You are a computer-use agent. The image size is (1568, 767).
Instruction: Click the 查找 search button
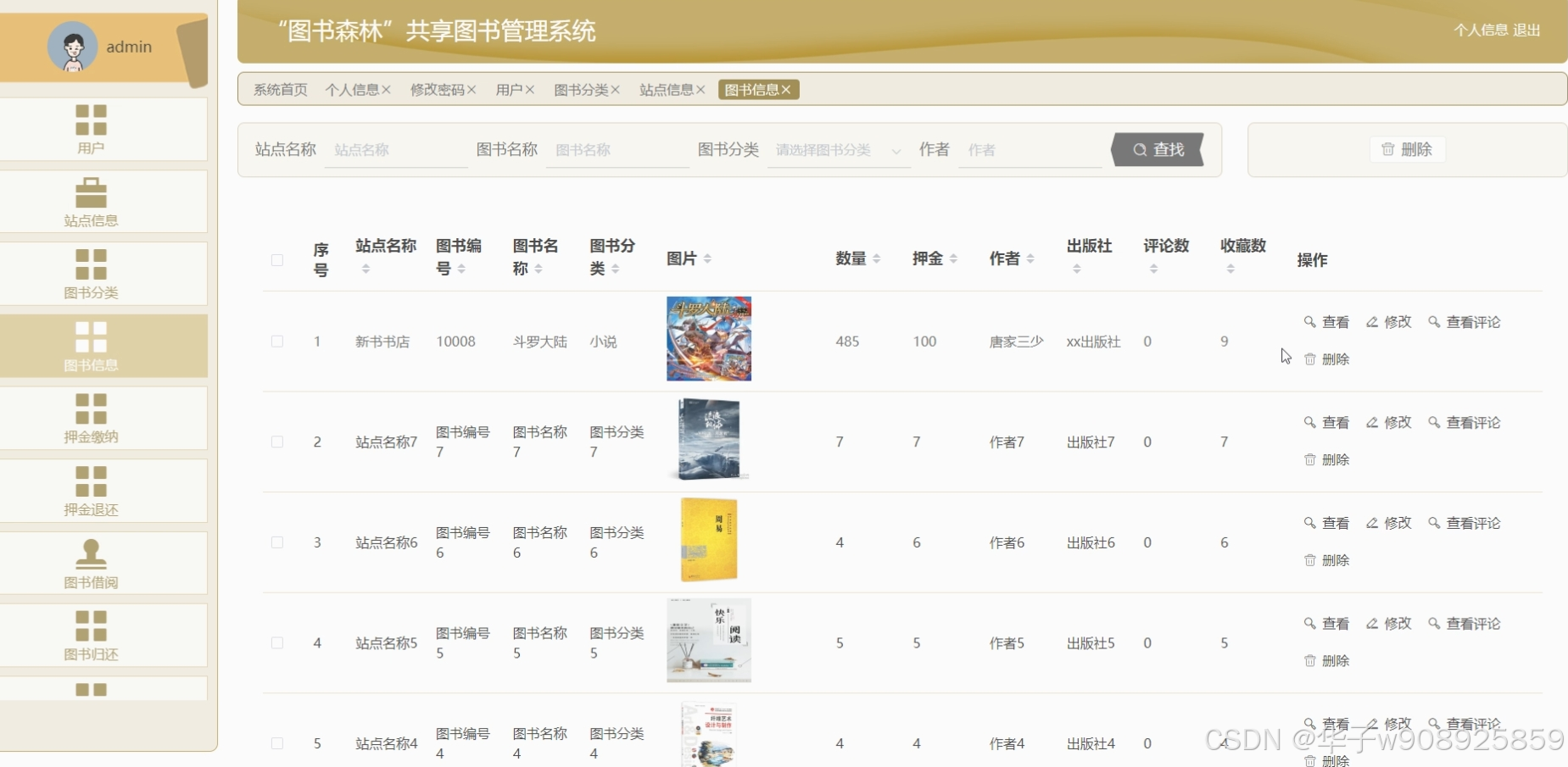coord(1158,150)
